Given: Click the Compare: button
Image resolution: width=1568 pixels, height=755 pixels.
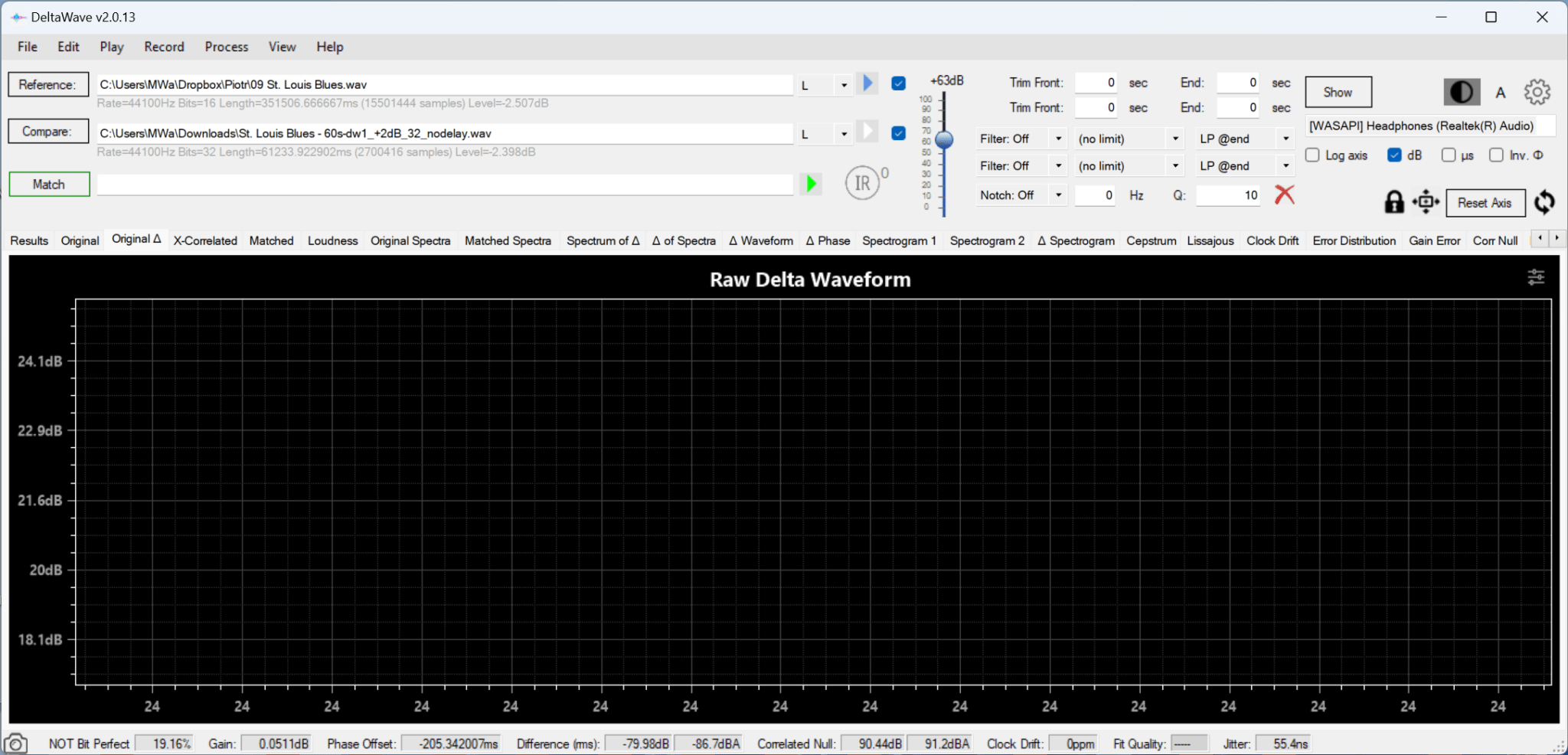Looking at the screenshot, I should point(48,131).
